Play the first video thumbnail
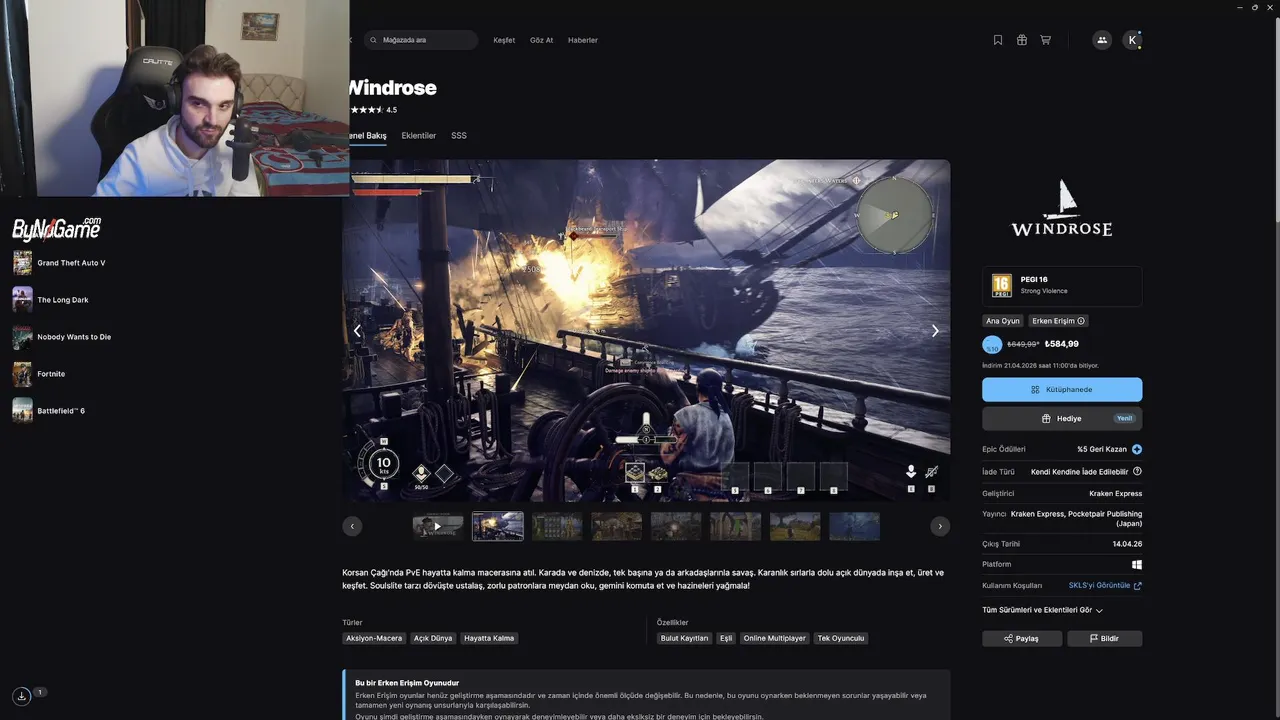The height and width of the screenshot is (720, 1280). coord(438,526)
